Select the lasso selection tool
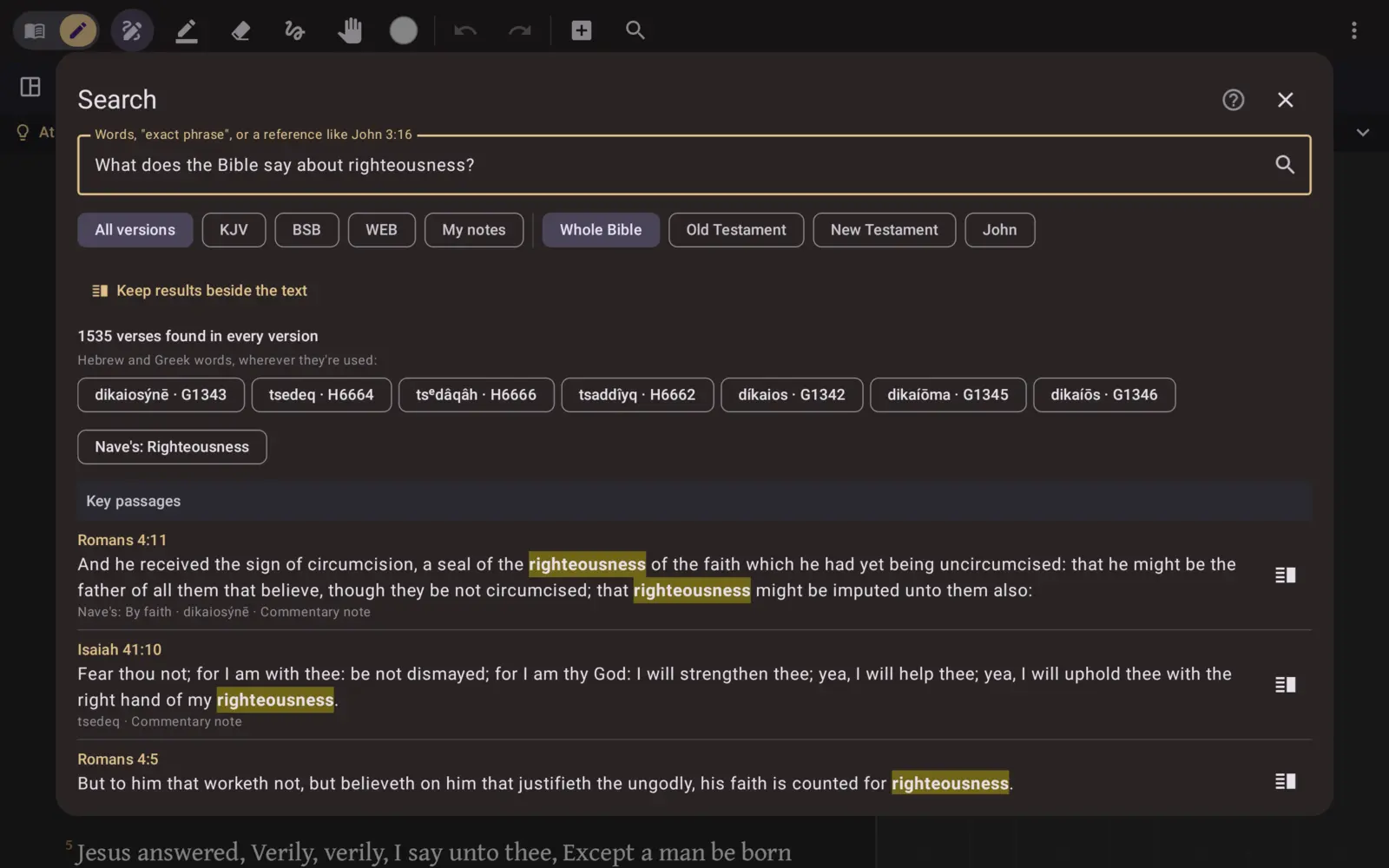Image resolution: width=1389 pixels, height=868 pixels. 295,31
